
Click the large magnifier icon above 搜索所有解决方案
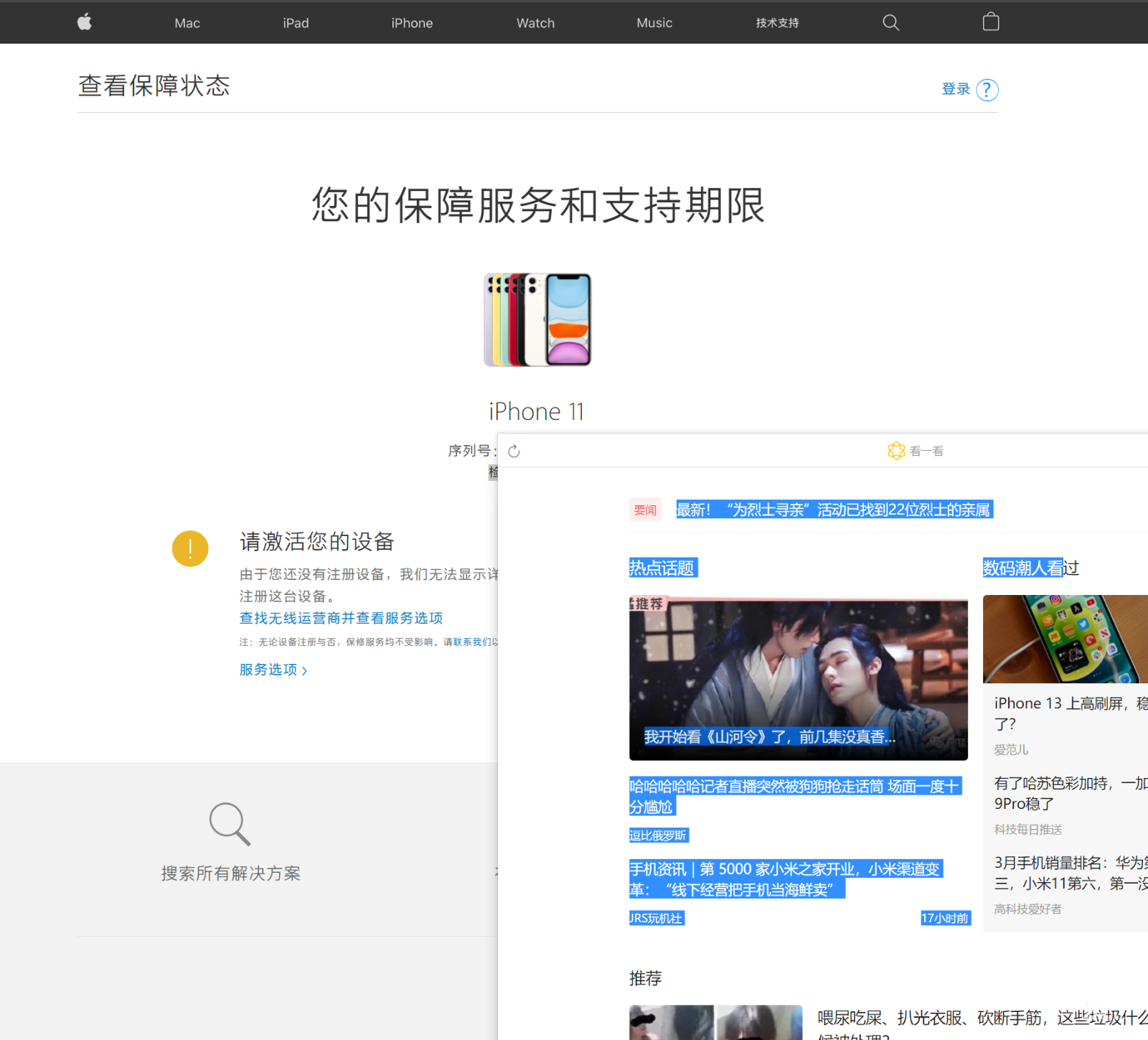click(x=230, y=824)
